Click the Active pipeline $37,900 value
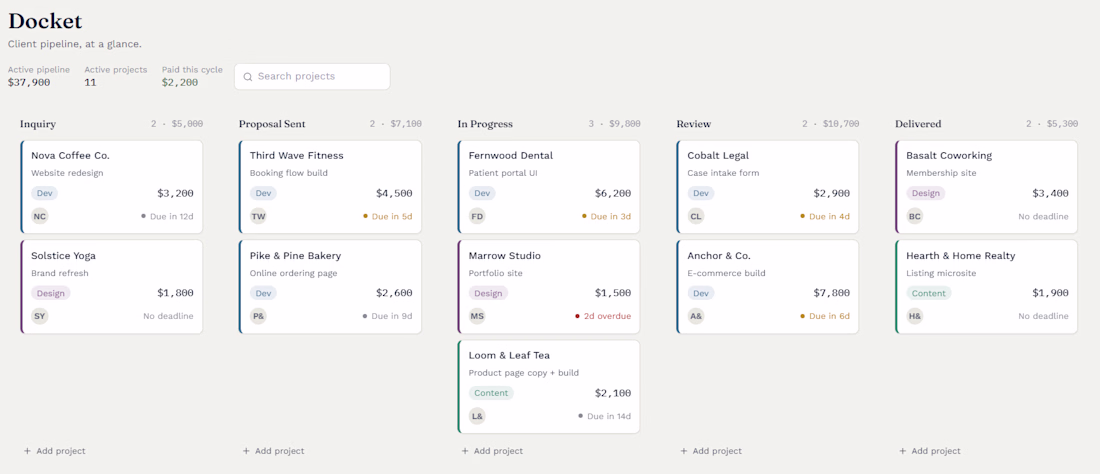This screenshot has height=474, width=1100. 29,83
